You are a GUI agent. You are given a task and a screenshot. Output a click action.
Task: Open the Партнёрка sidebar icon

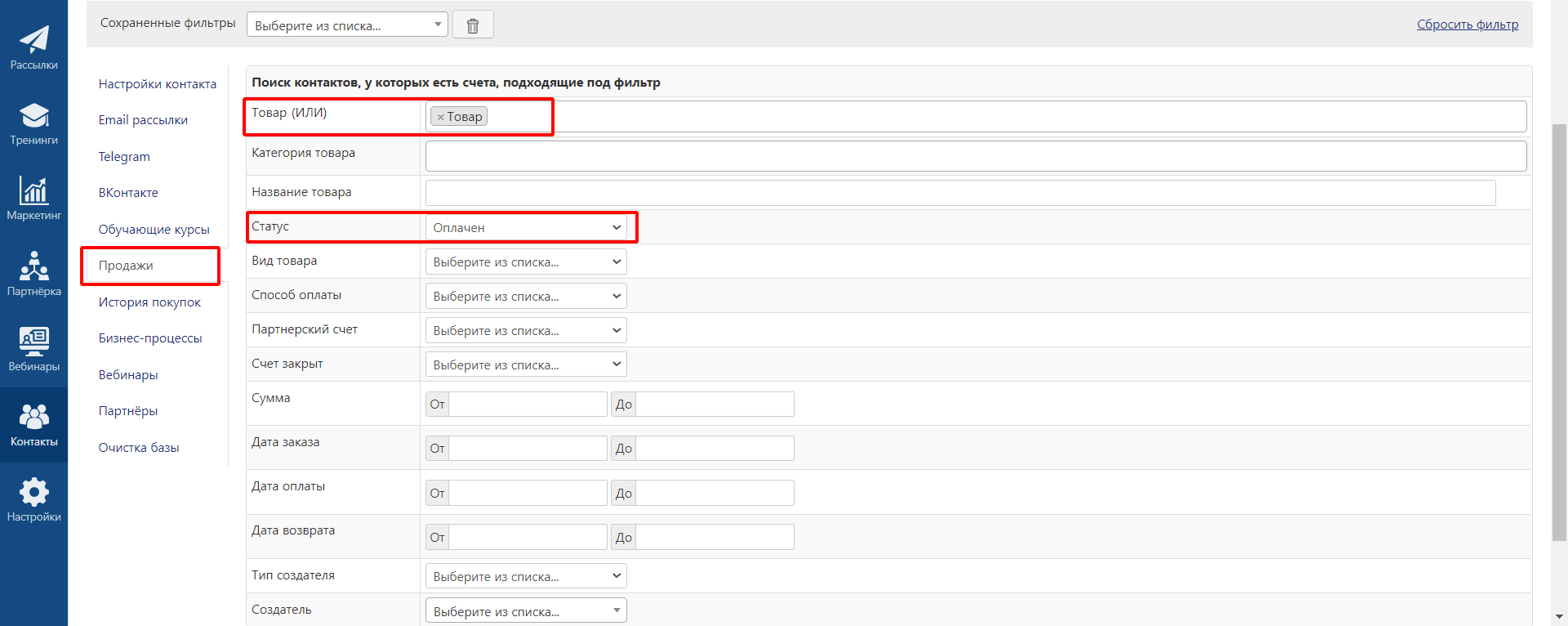(x=33, y=273)
